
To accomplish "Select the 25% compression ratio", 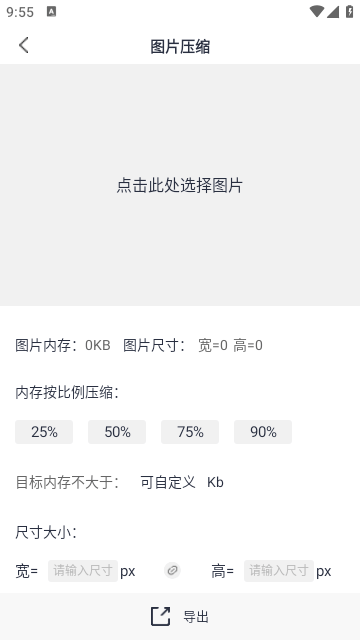I will [44, 432].
